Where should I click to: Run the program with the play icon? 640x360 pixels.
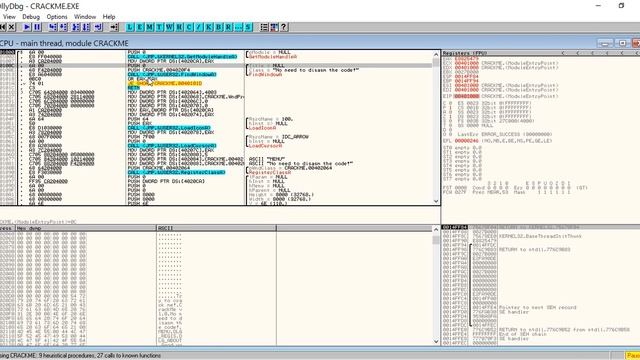click(x=27, y=27)
